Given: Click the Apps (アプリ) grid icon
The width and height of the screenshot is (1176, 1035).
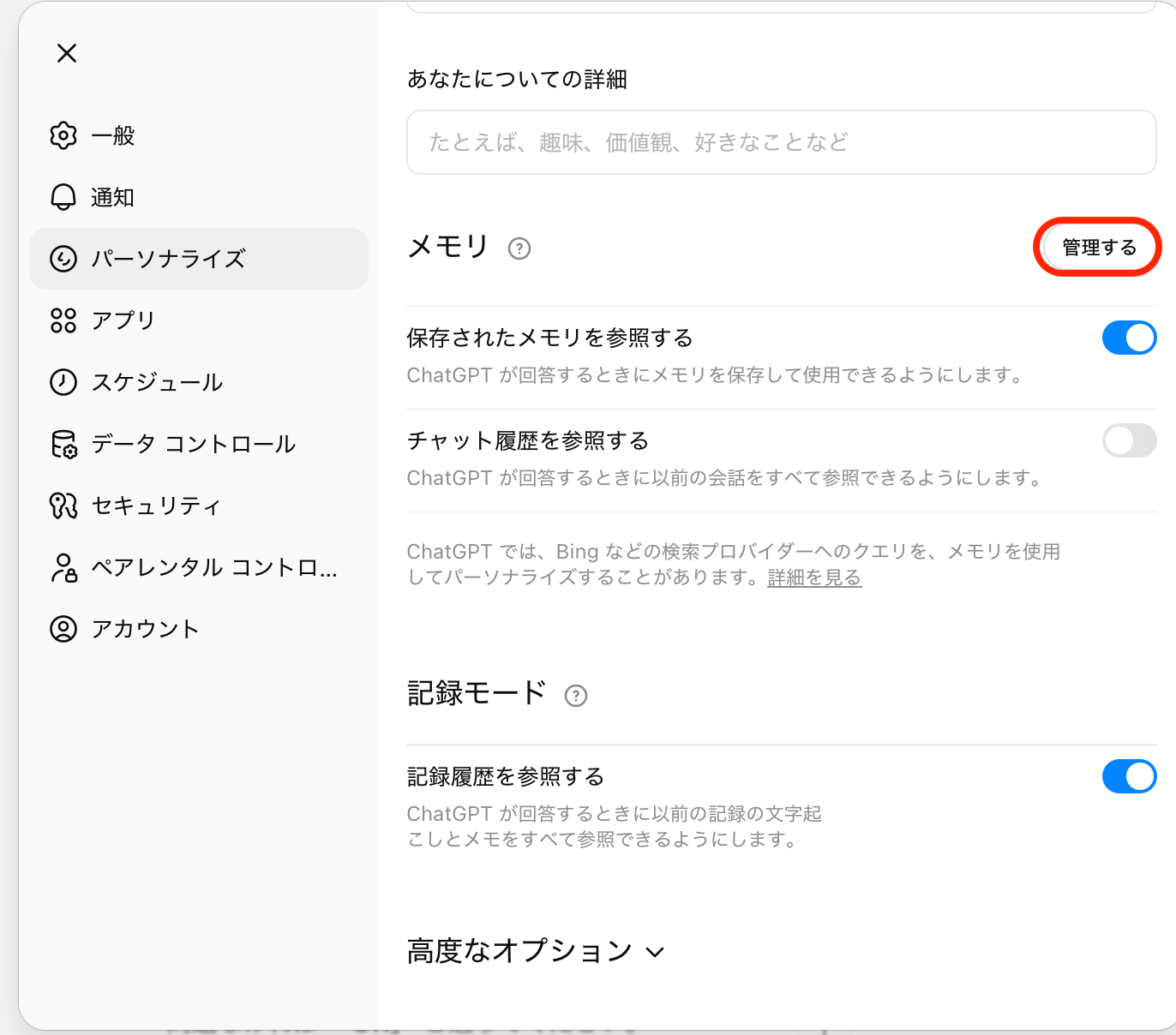Looking at the screenshot, I should pyautogui.click(x=63, y=320).
